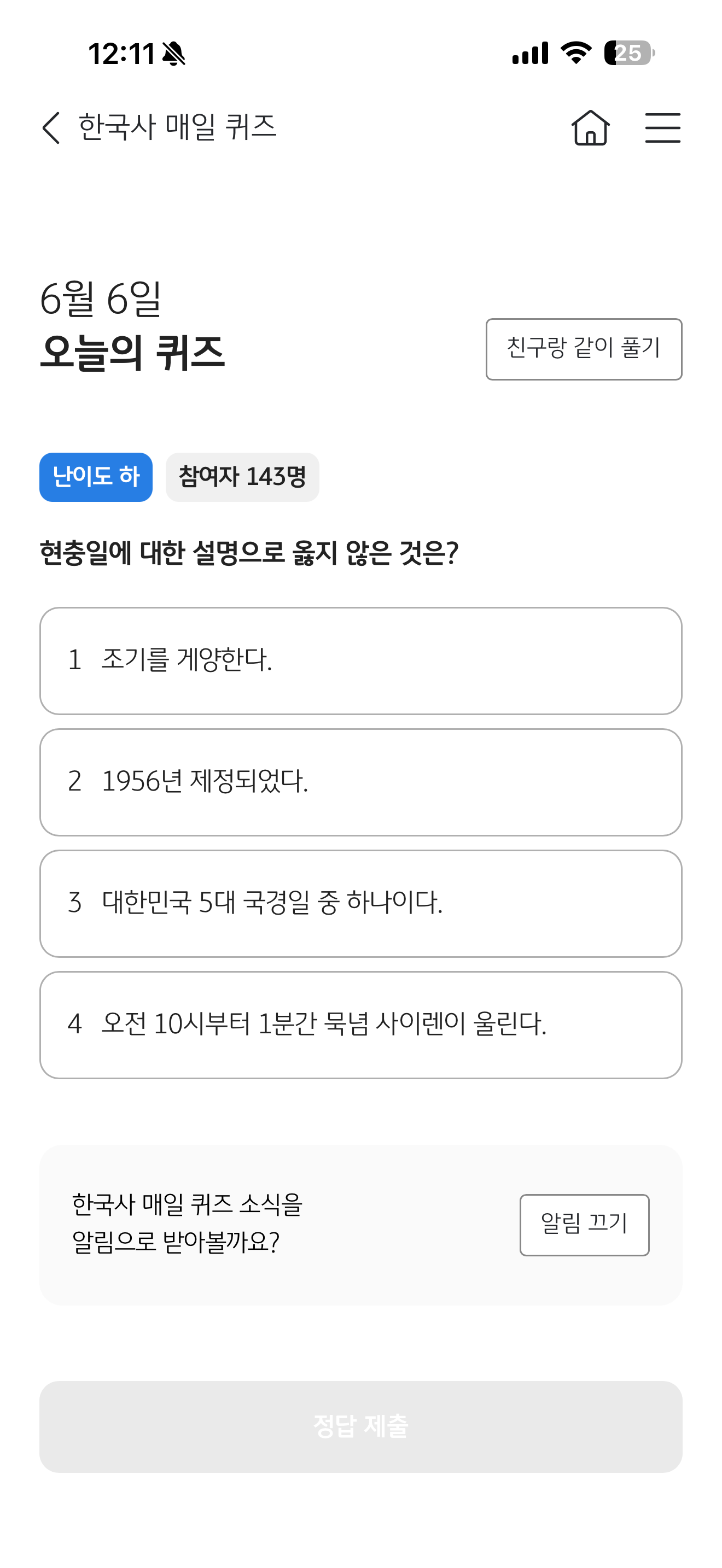Choose answer 3 대한민국 5대 국경일
This screenshot has width=722, height=1568.
[361, 904]
